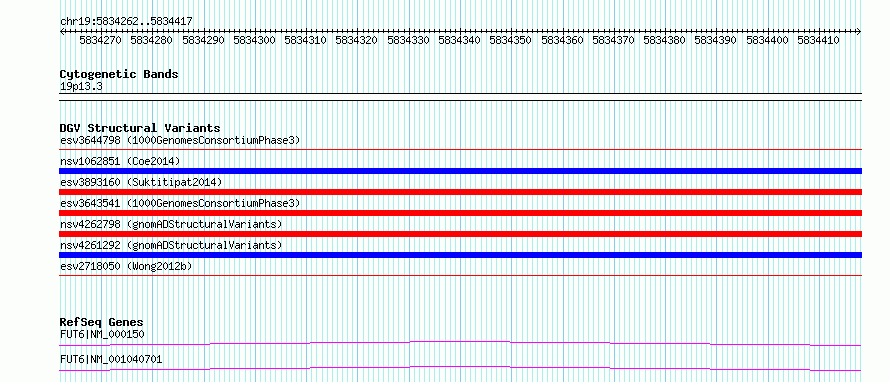
Task: Click the esv2718050 (Wong2012b) label
Action: click(x=126, y=266)
